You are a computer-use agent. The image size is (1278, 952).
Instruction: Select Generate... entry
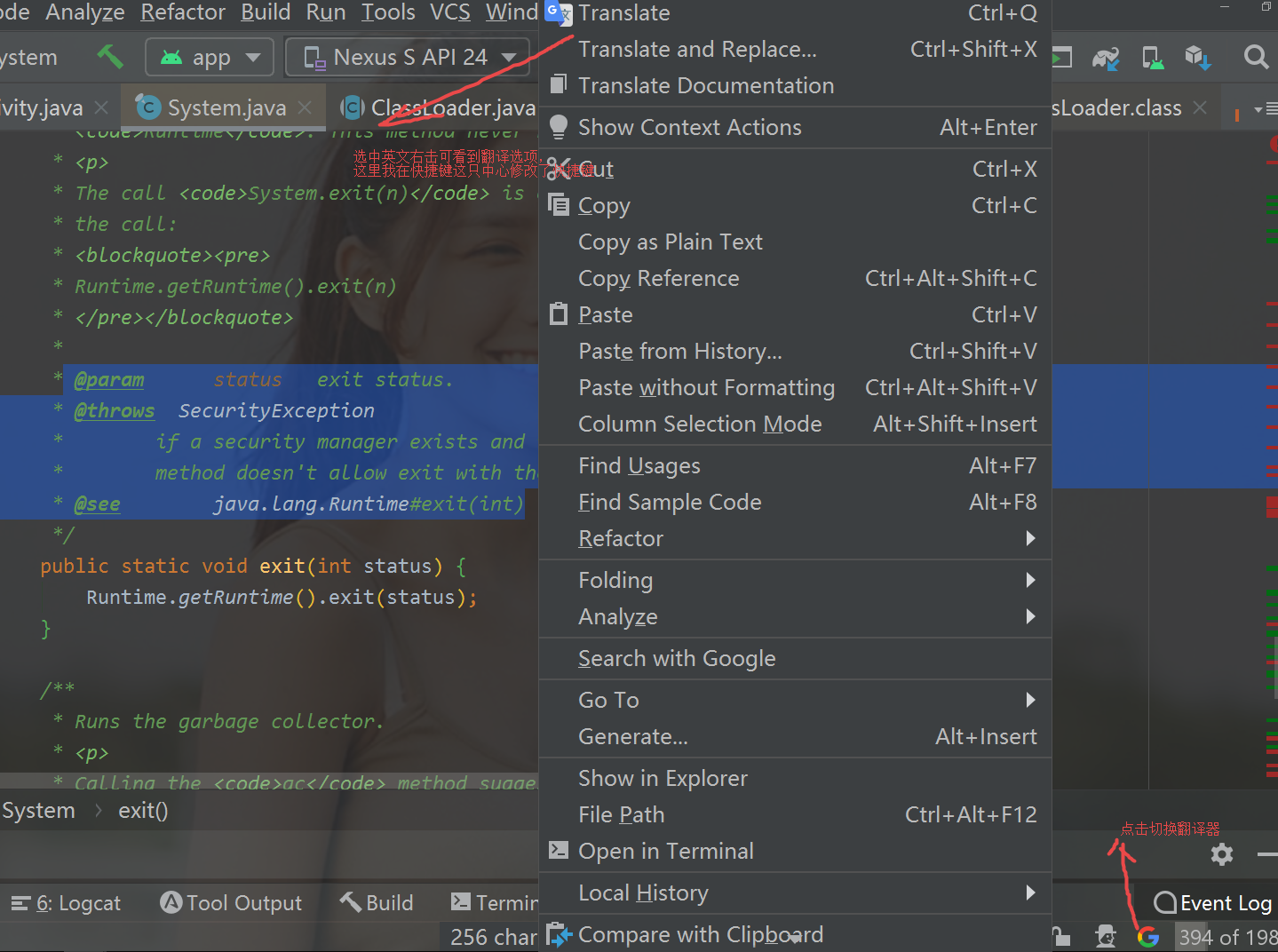click(x=795, y=736)
